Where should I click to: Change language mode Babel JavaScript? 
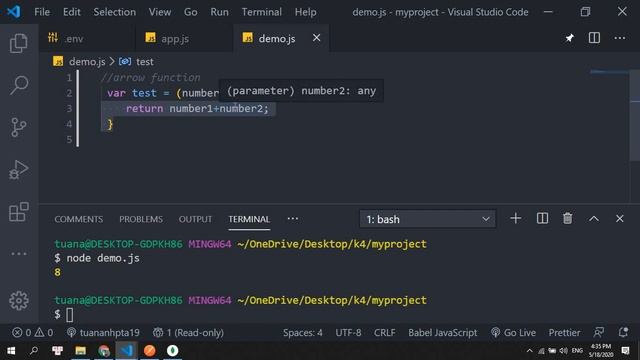tap(442, 333)
